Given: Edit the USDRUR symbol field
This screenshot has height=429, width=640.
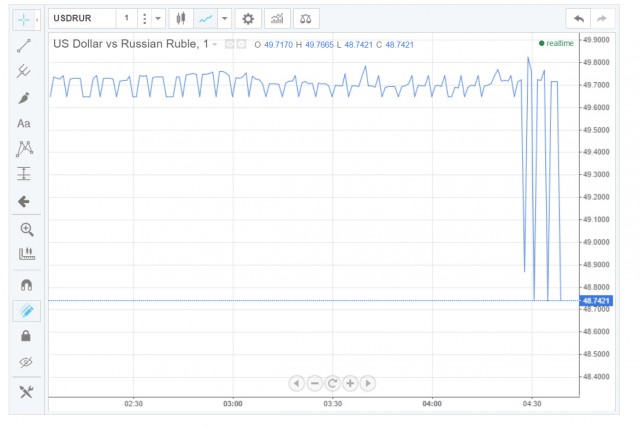Looking at the screenshot, I should click(82, 18).
